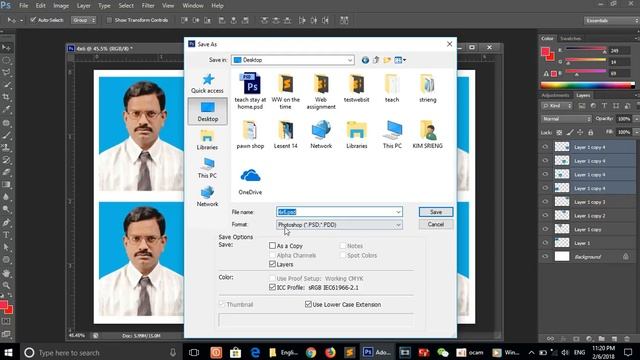Click the red R slider in Color panel

pyautogui.click(x=585, y=50)
